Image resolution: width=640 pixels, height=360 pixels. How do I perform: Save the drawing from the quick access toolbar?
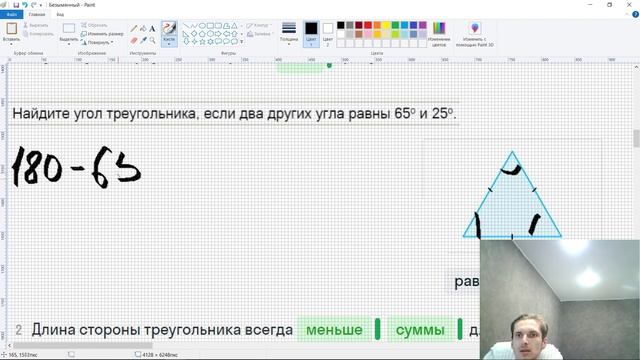pos(16,5)
